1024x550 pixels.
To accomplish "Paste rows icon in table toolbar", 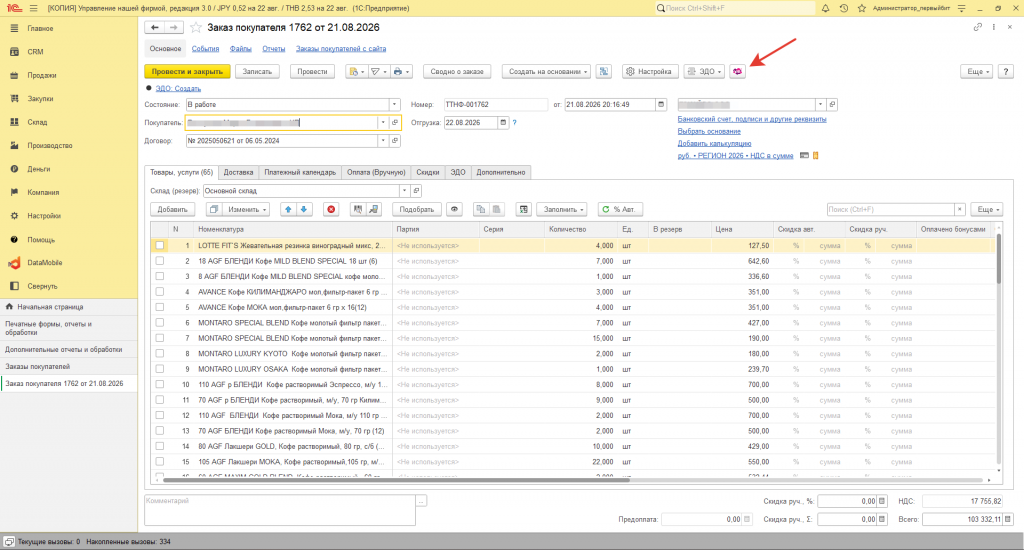I will coord(496,209).
